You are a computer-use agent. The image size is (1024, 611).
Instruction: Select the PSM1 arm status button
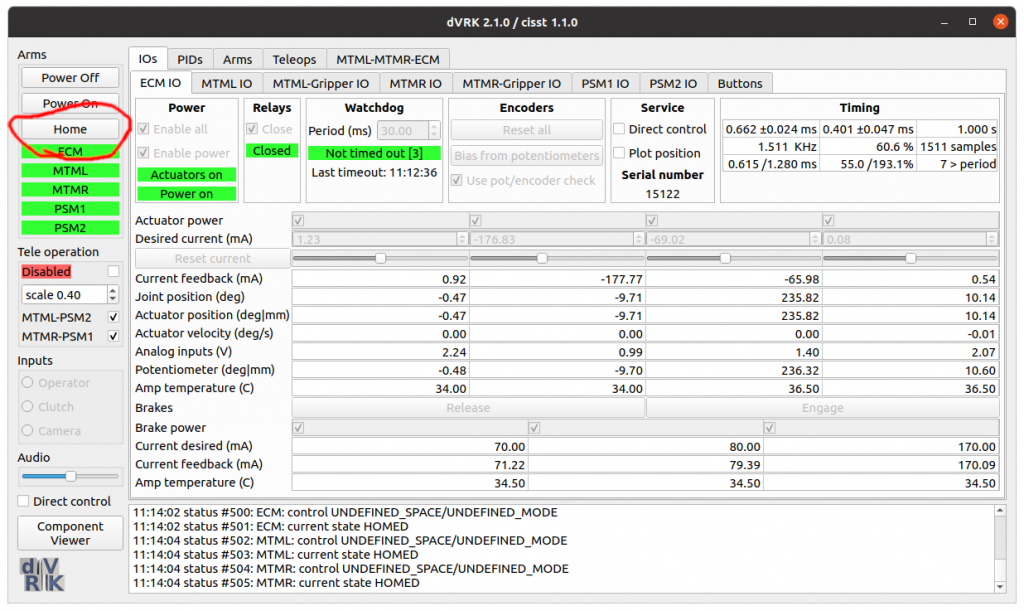70,209
